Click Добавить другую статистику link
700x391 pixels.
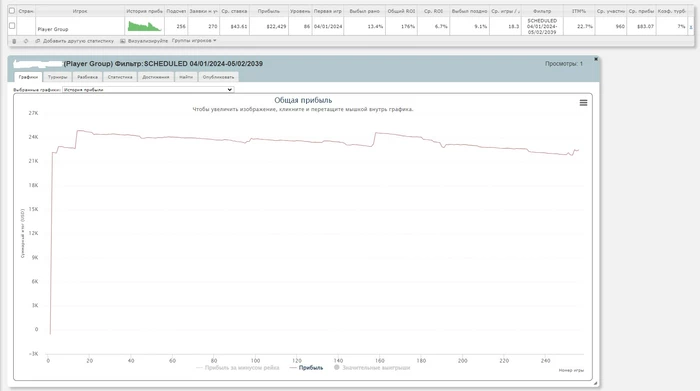coord(78,41)
